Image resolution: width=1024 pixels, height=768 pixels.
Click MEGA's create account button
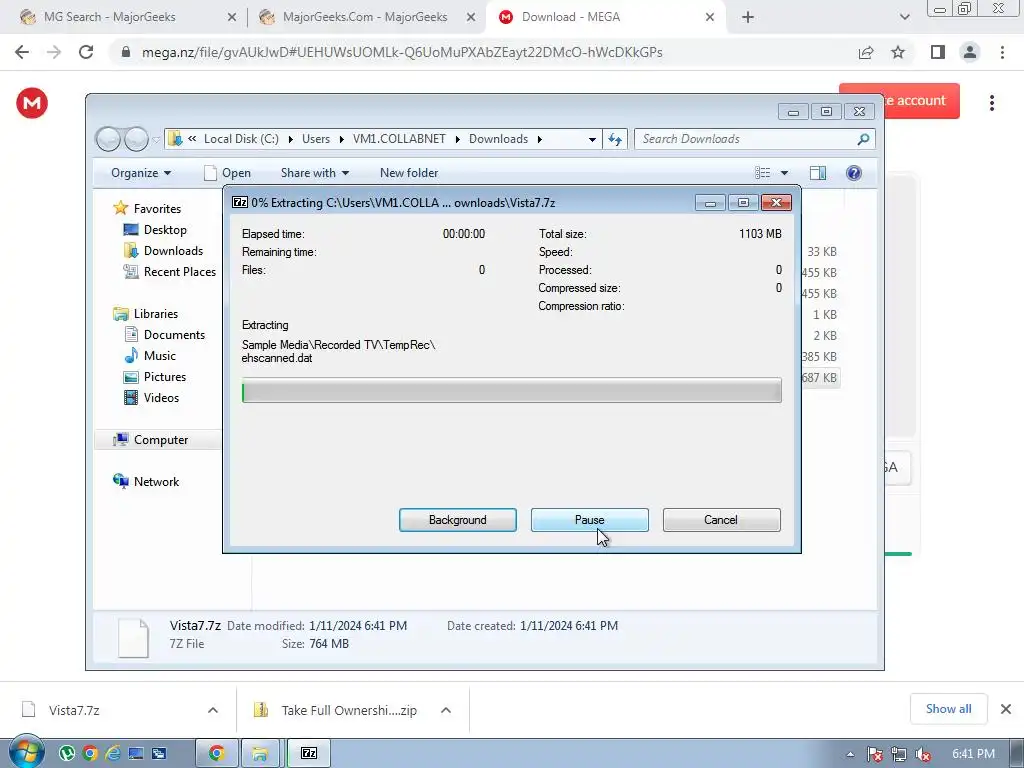tap(921, 101)
